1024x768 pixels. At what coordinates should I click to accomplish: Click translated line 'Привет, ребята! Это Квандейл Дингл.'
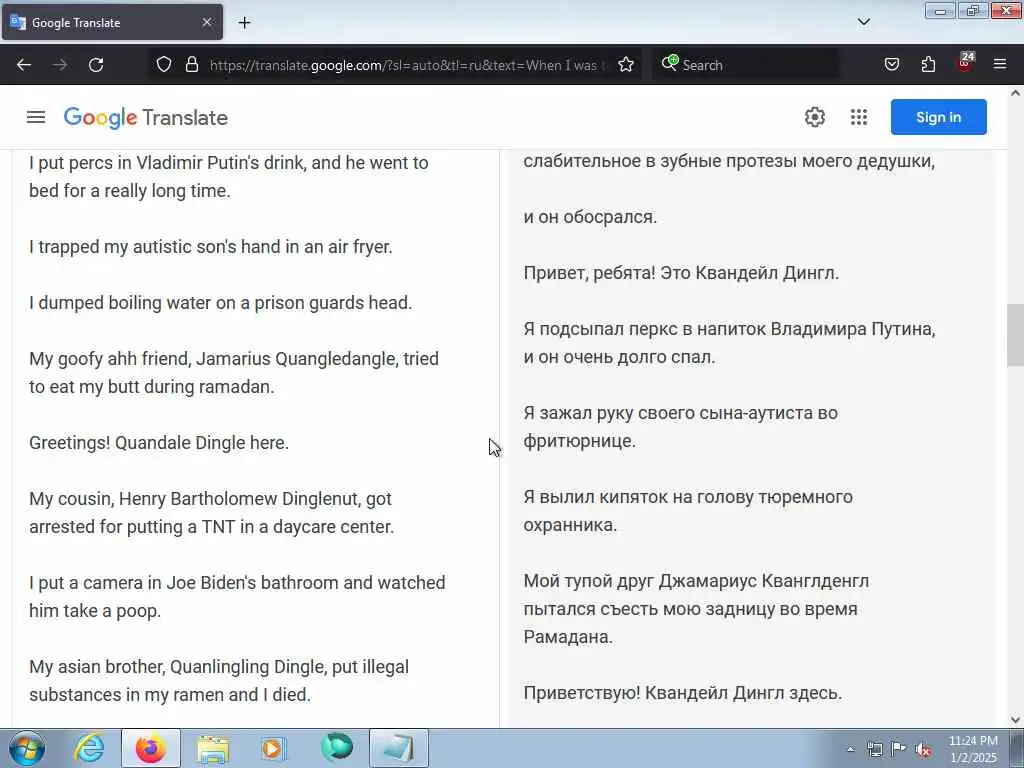[x=681, y=273]
